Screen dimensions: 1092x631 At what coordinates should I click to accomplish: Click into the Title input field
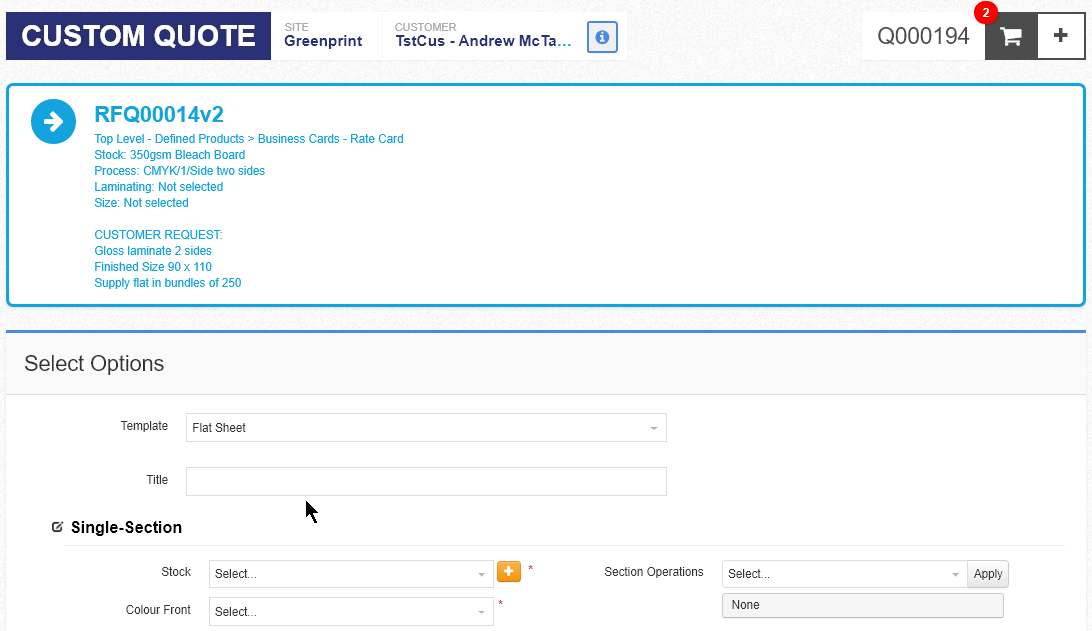tap(426, 481)
